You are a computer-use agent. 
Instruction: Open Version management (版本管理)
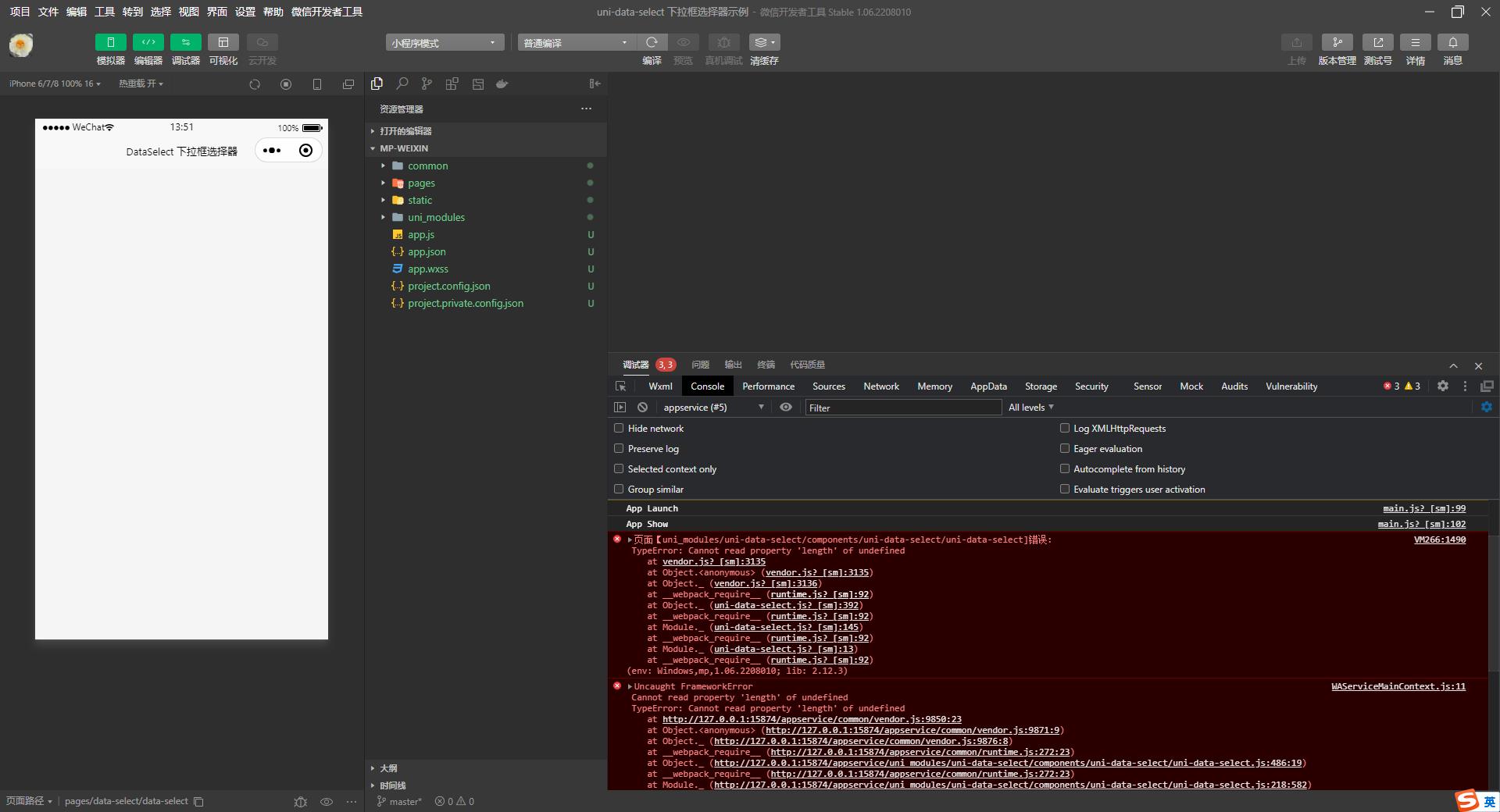tap(1337, 42)
